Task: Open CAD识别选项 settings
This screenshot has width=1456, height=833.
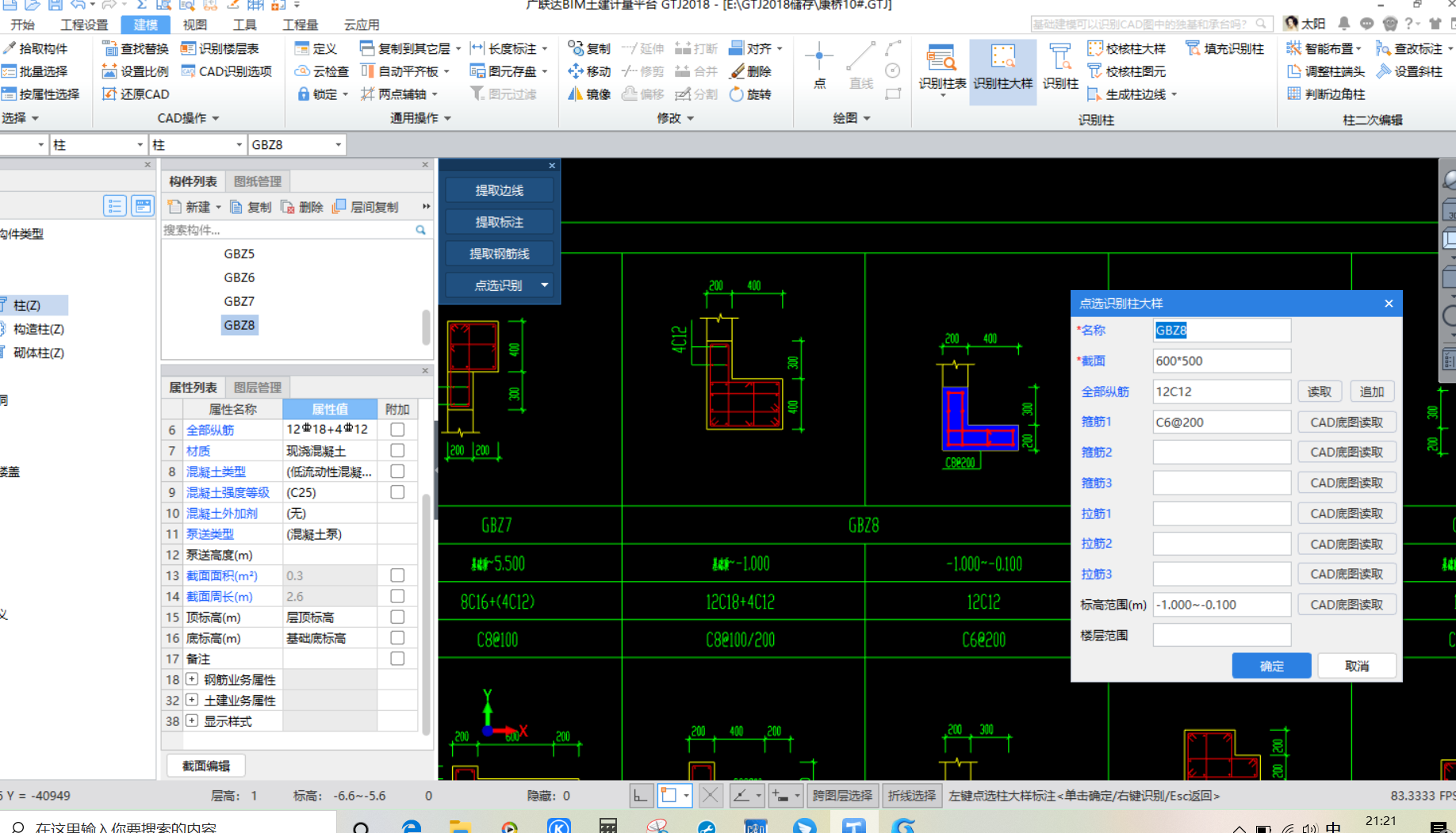Action: pyautogui.click(x=227, y=71)
